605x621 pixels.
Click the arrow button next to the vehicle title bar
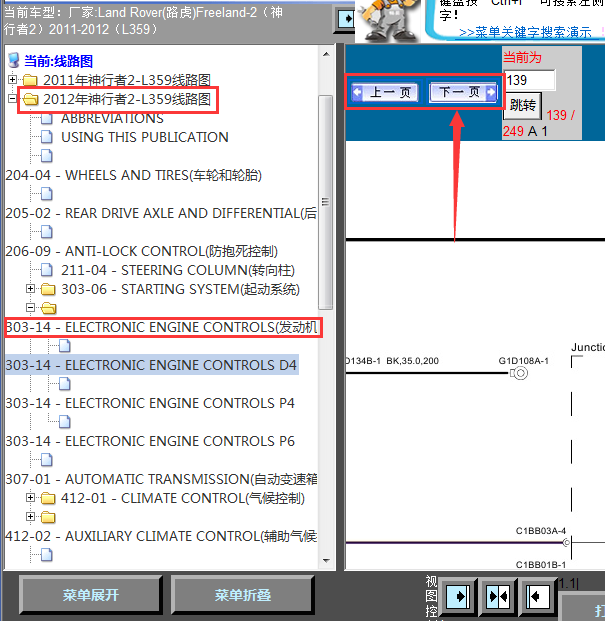pyautogui.click(x=346, y=19)
